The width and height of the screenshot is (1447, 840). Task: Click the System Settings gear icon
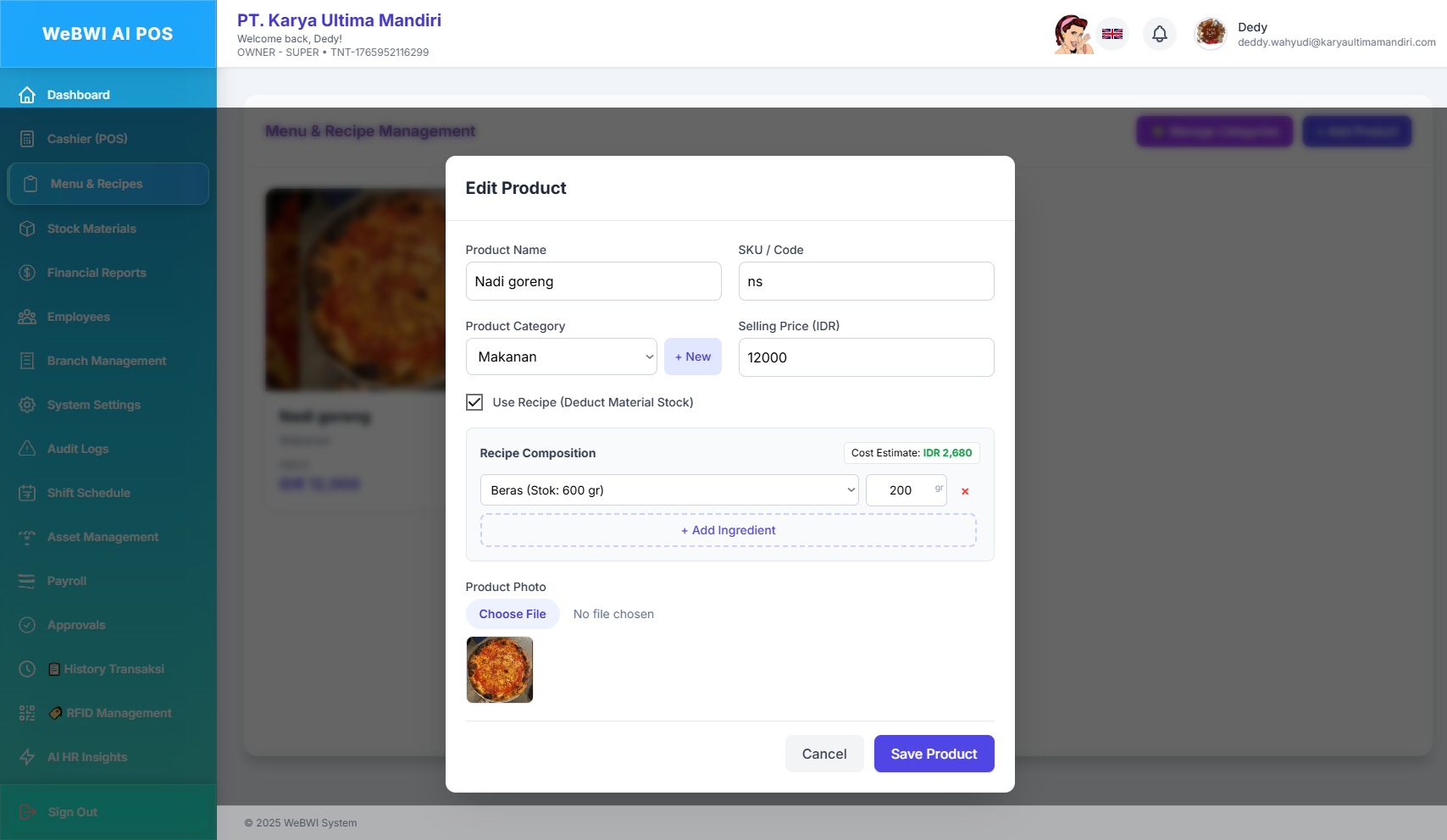(27, 405)
